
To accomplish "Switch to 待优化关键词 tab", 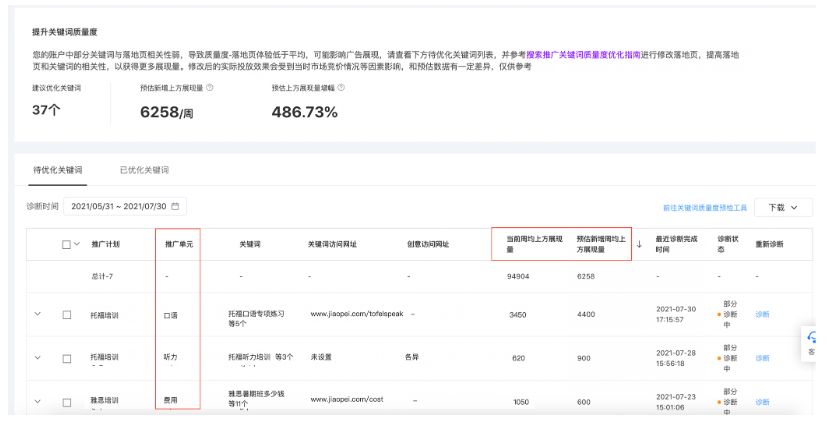I will [57, 170].
